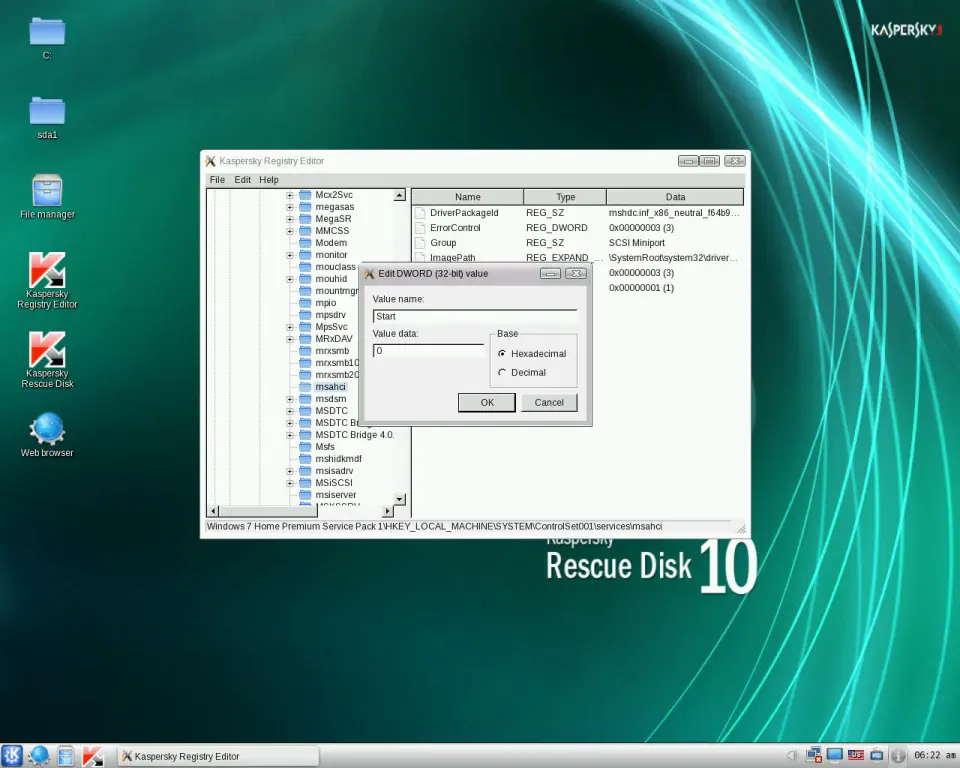This screenshot has height=768, width=960.
Task: Sort values by the Data column header
Action: coord(675,197)
